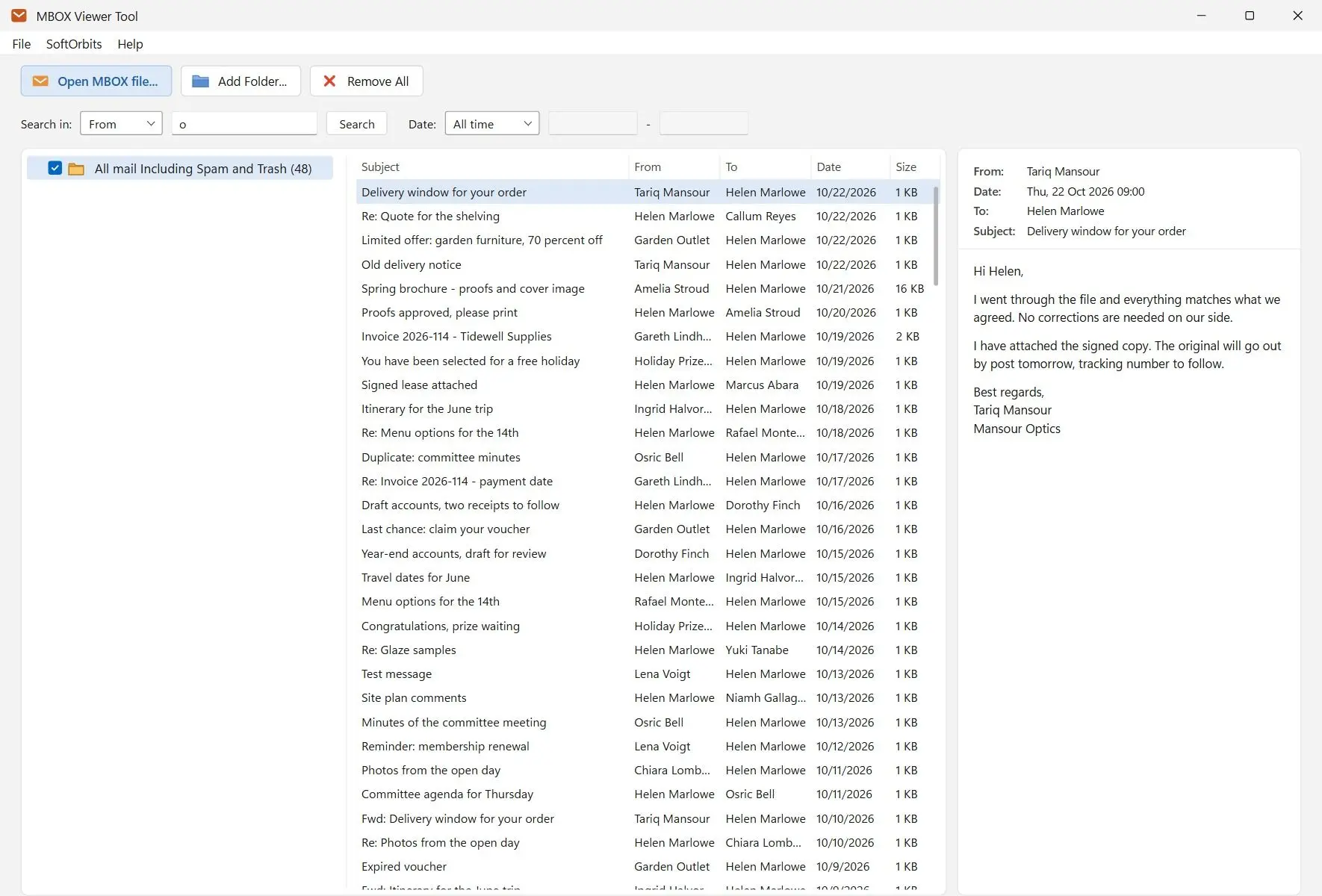
Task: Click the yellow folder icon beside All mail
Action: pyautogui.click(x=76, y=169)
